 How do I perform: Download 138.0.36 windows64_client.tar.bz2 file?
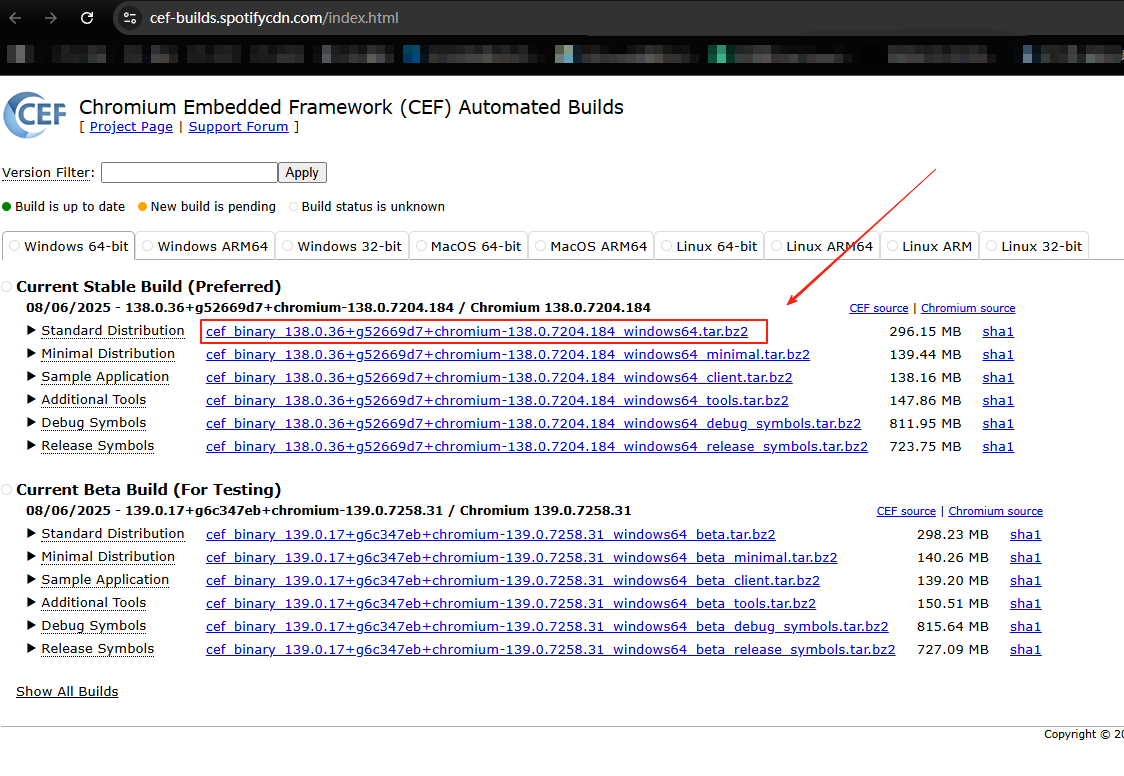pos(499,378)
